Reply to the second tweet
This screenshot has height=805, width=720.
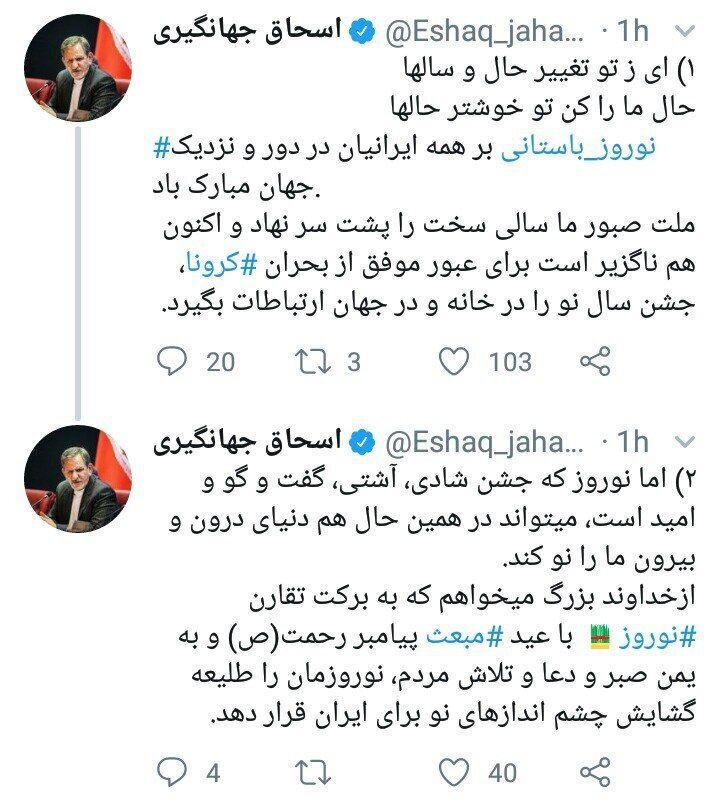click(172, 771)
